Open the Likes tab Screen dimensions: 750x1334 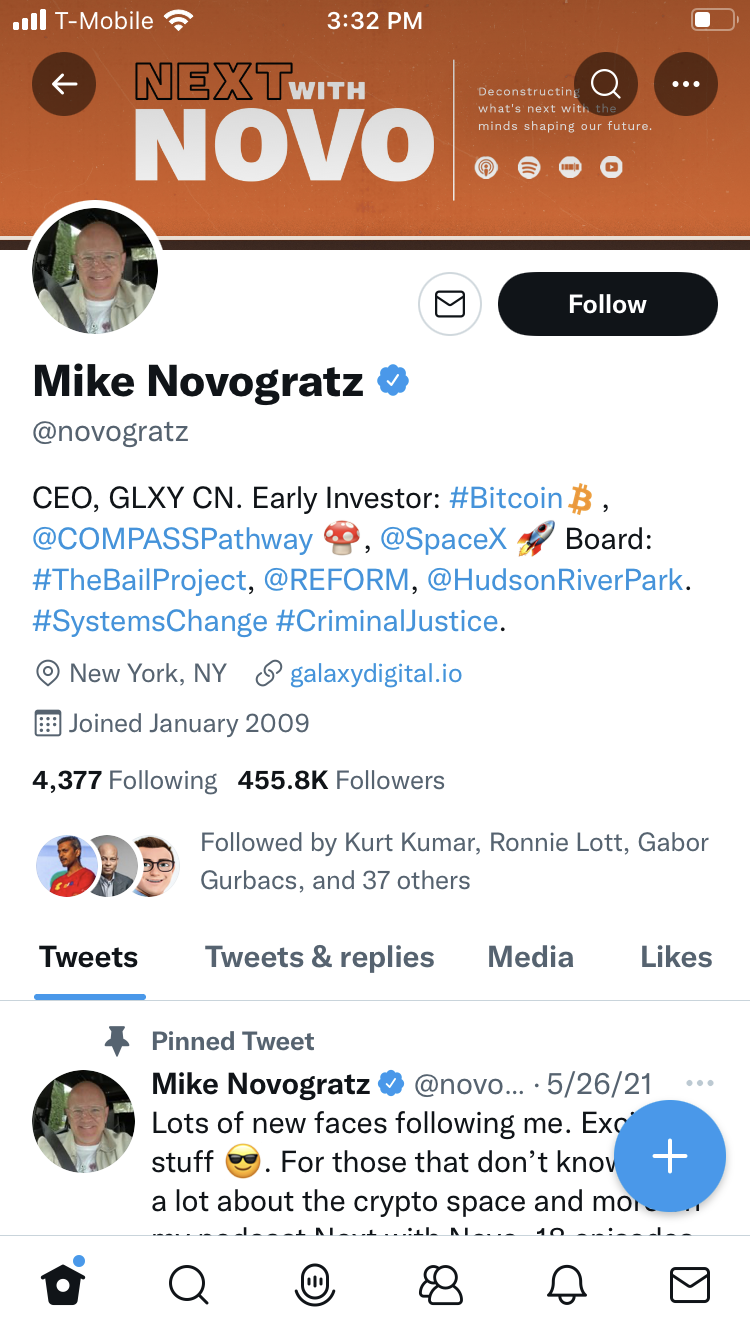(676, 958)
